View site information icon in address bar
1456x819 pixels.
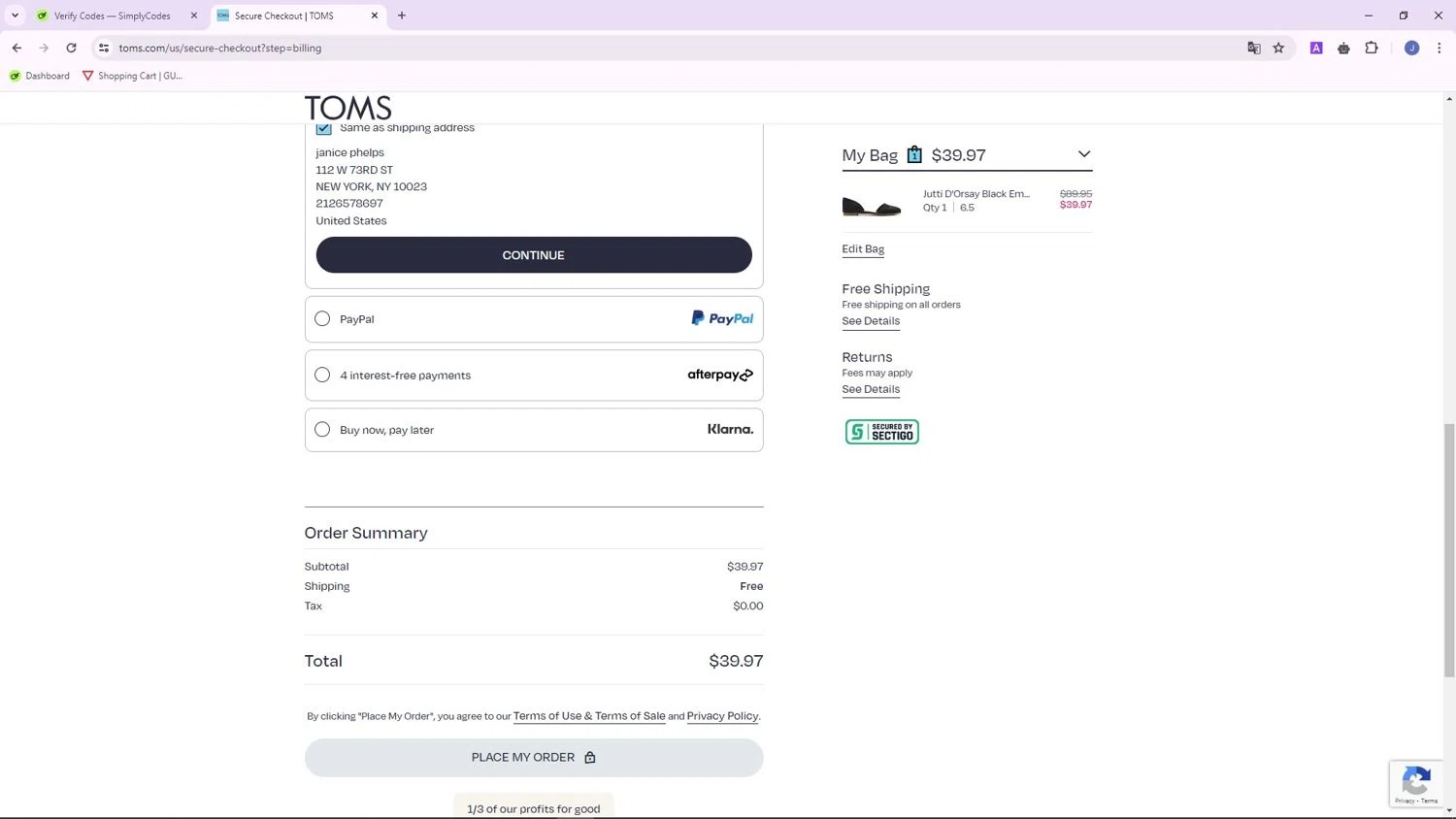click(x=104, y=48)
